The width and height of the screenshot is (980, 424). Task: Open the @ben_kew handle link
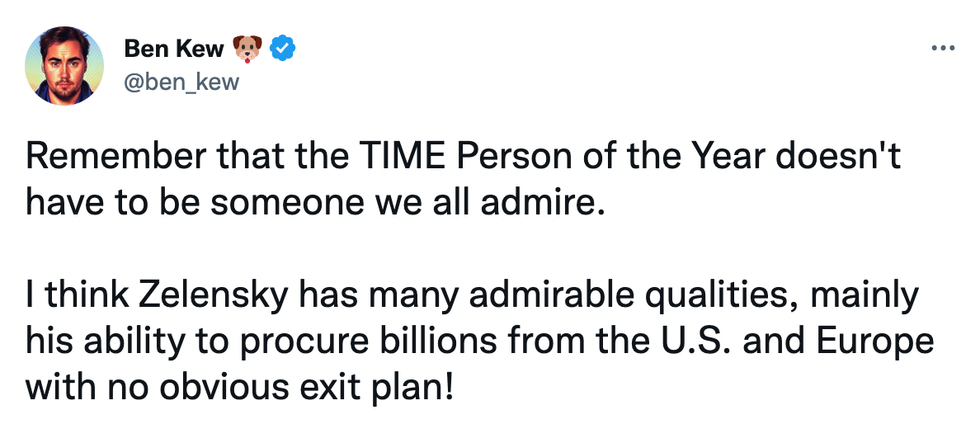182,82
